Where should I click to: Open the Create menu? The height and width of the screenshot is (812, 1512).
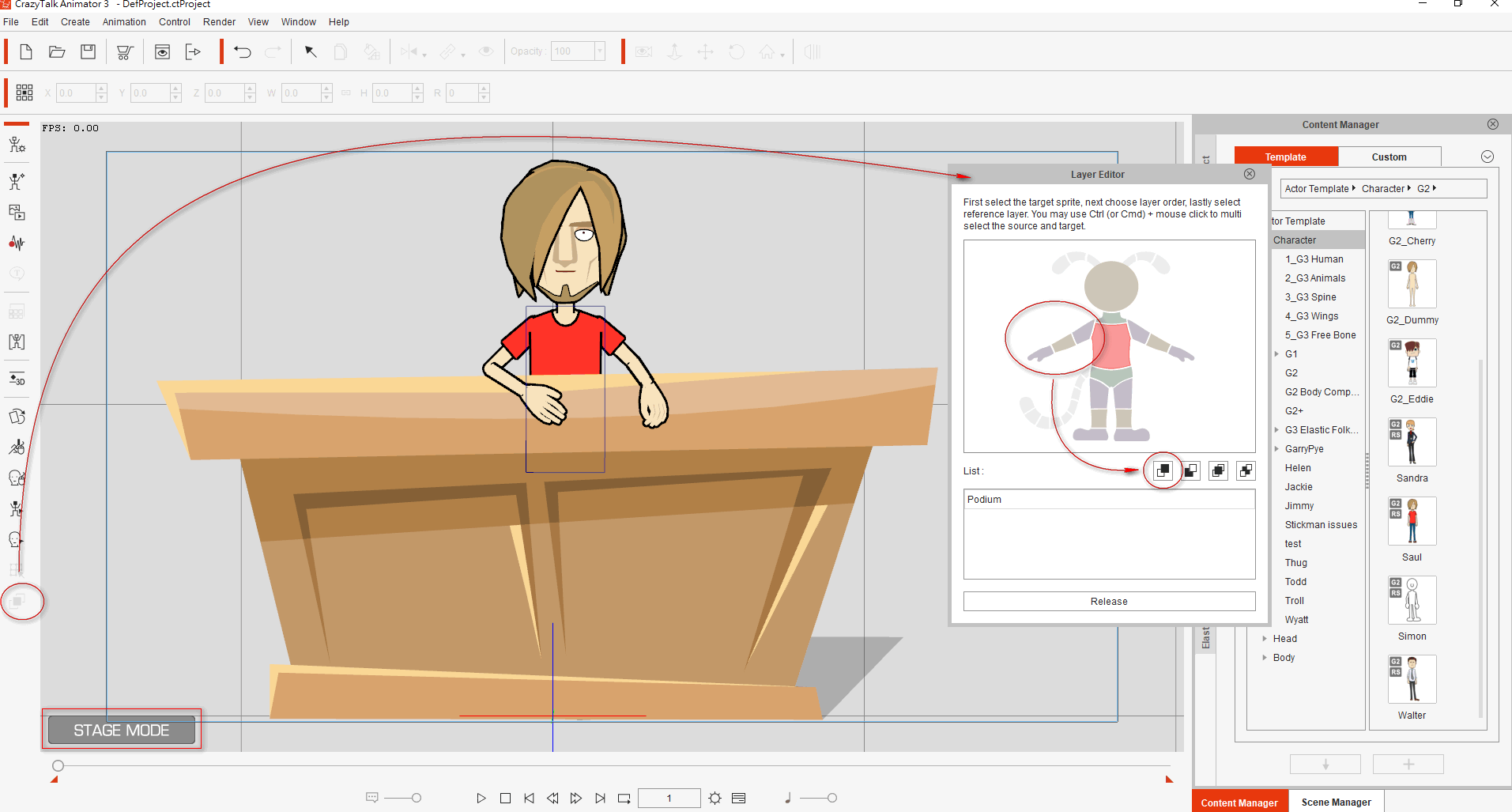(x=75, y=22)
